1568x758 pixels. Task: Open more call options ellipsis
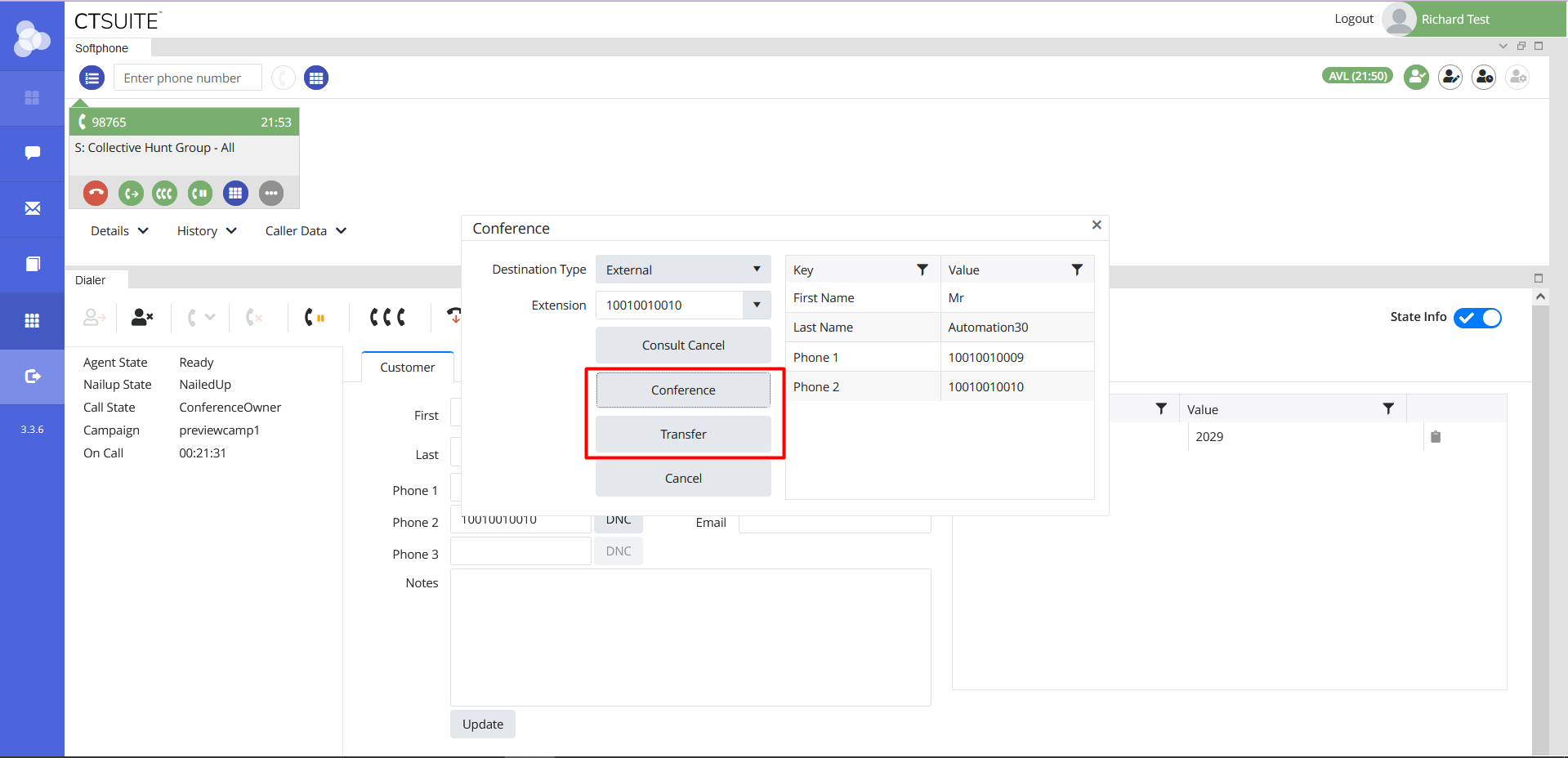click(x=271, y=194)
